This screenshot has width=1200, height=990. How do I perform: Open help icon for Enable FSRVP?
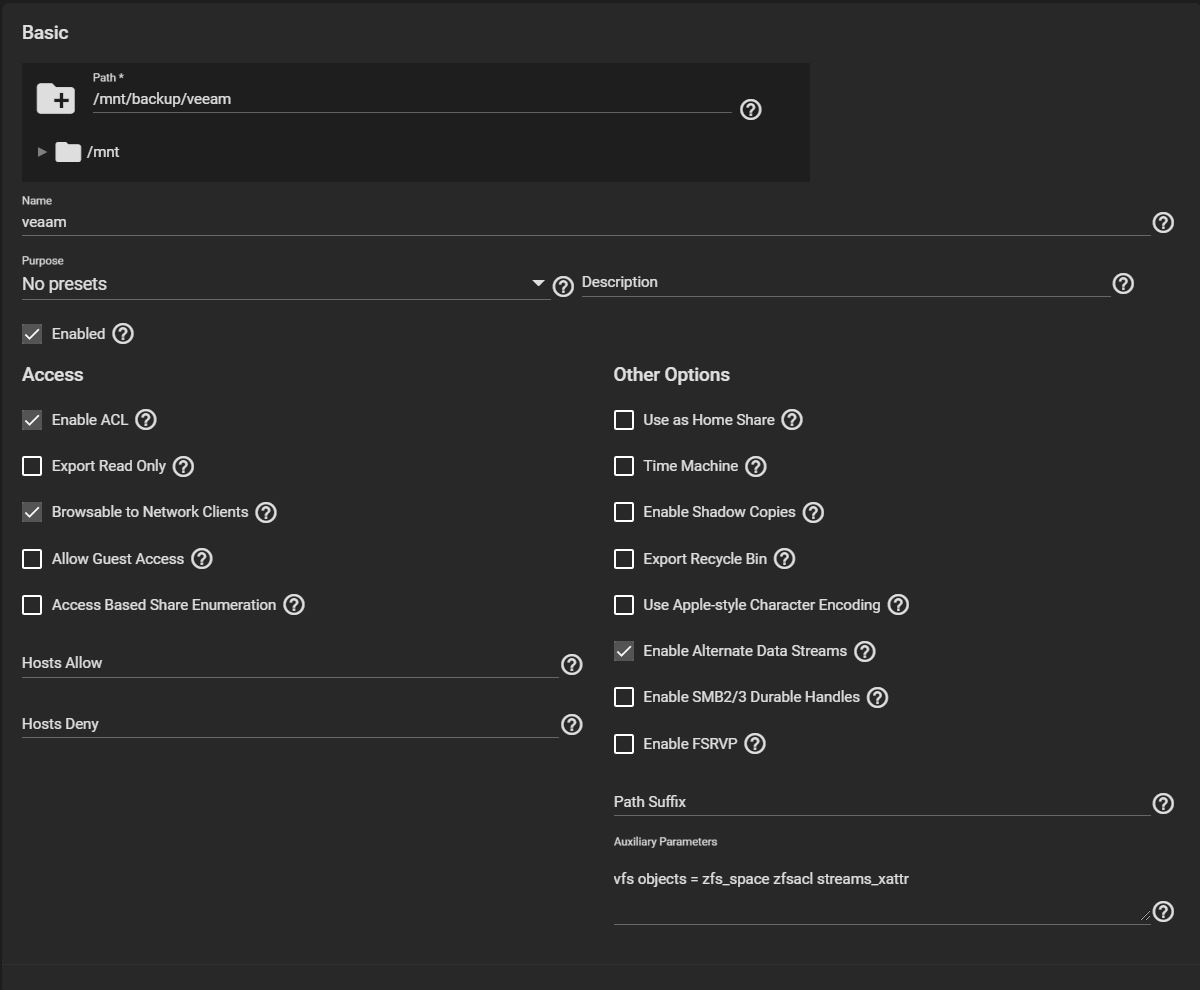click(755, 744)
